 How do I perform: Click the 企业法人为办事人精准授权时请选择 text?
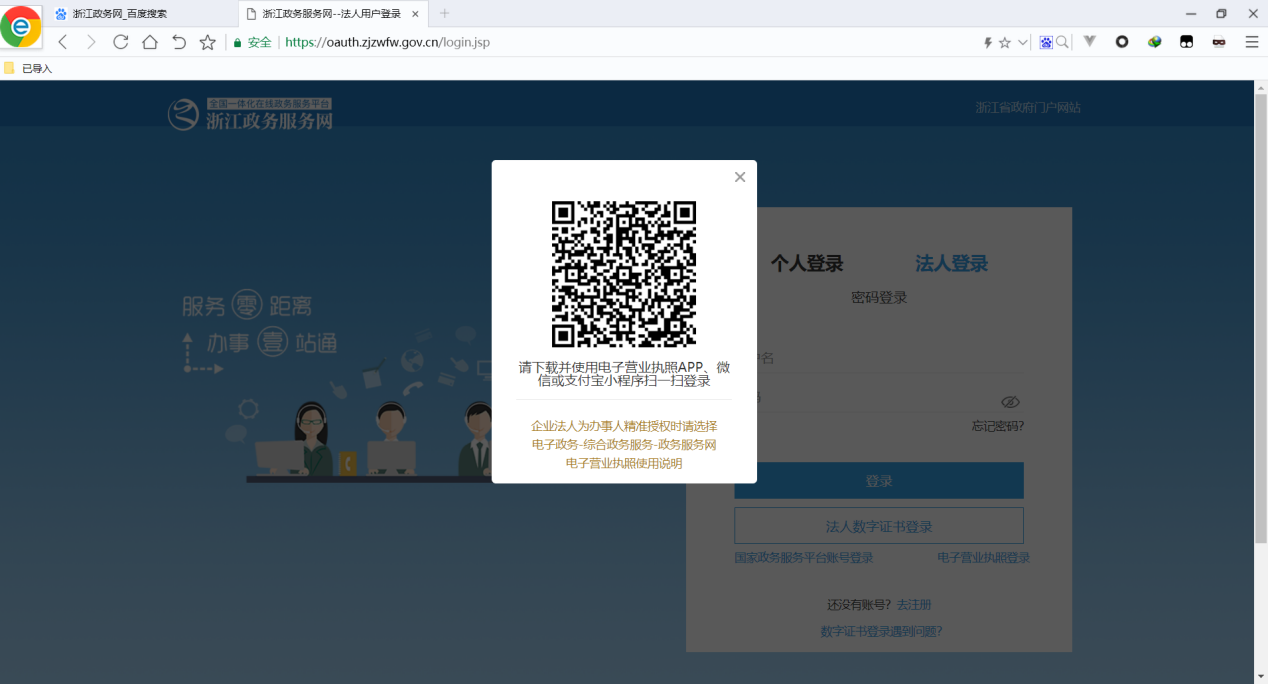click(624, 426)
